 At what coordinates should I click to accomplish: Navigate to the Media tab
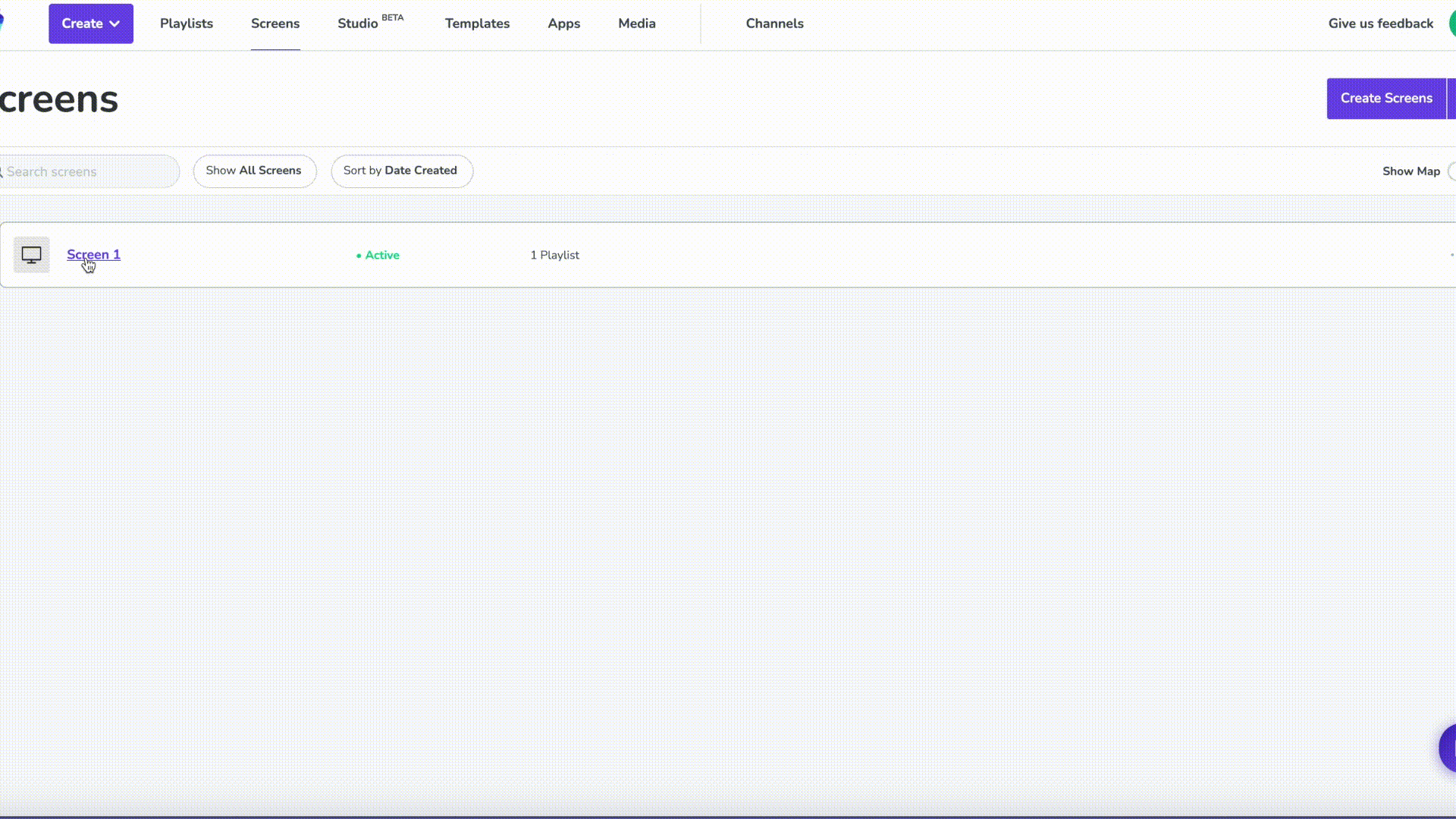click(636, 24)
